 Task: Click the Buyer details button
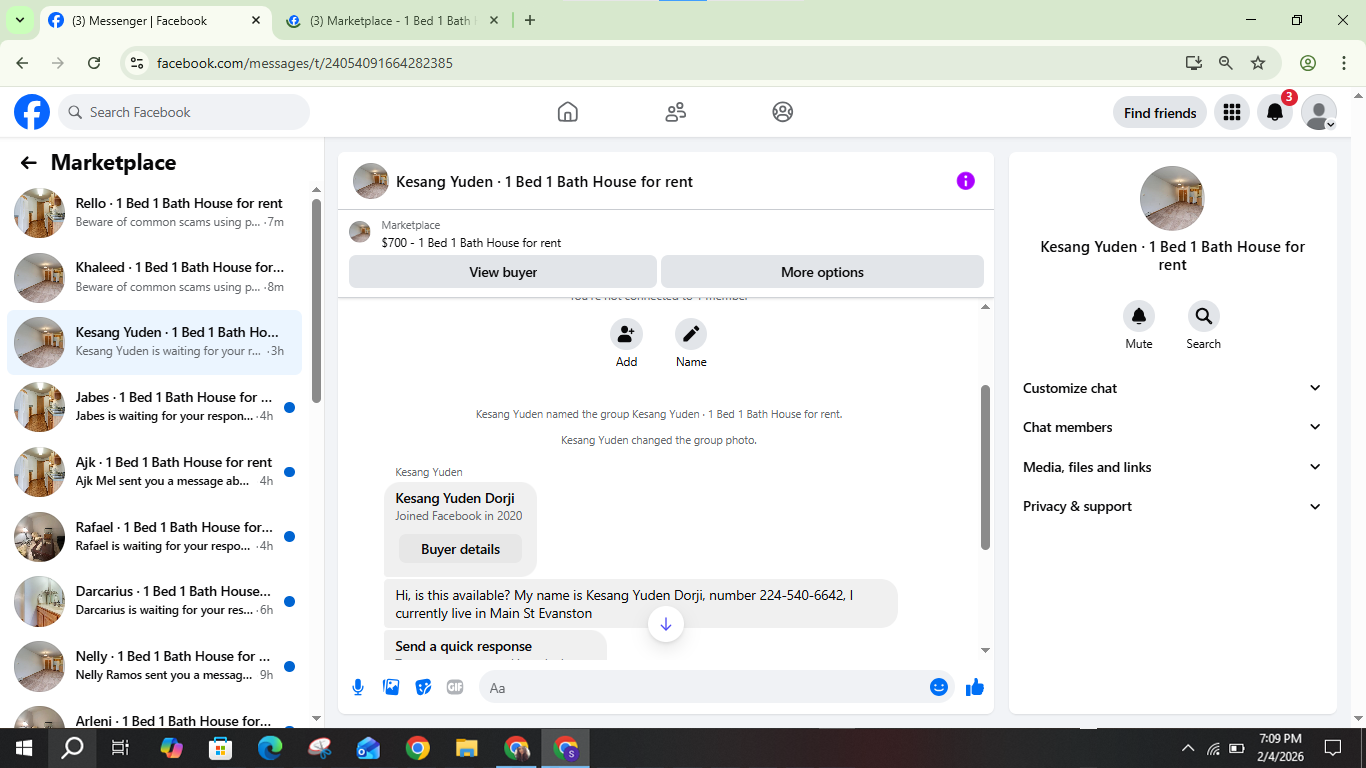click(x=460, y=549)
